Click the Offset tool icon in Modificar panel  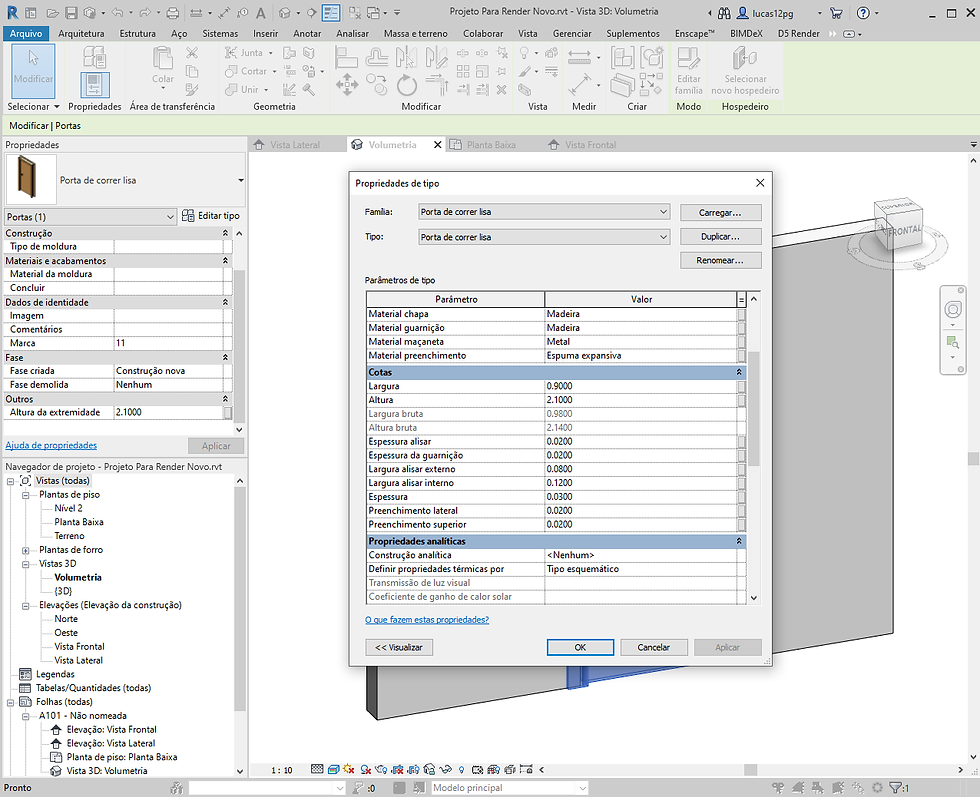click(x=377, y=58)
